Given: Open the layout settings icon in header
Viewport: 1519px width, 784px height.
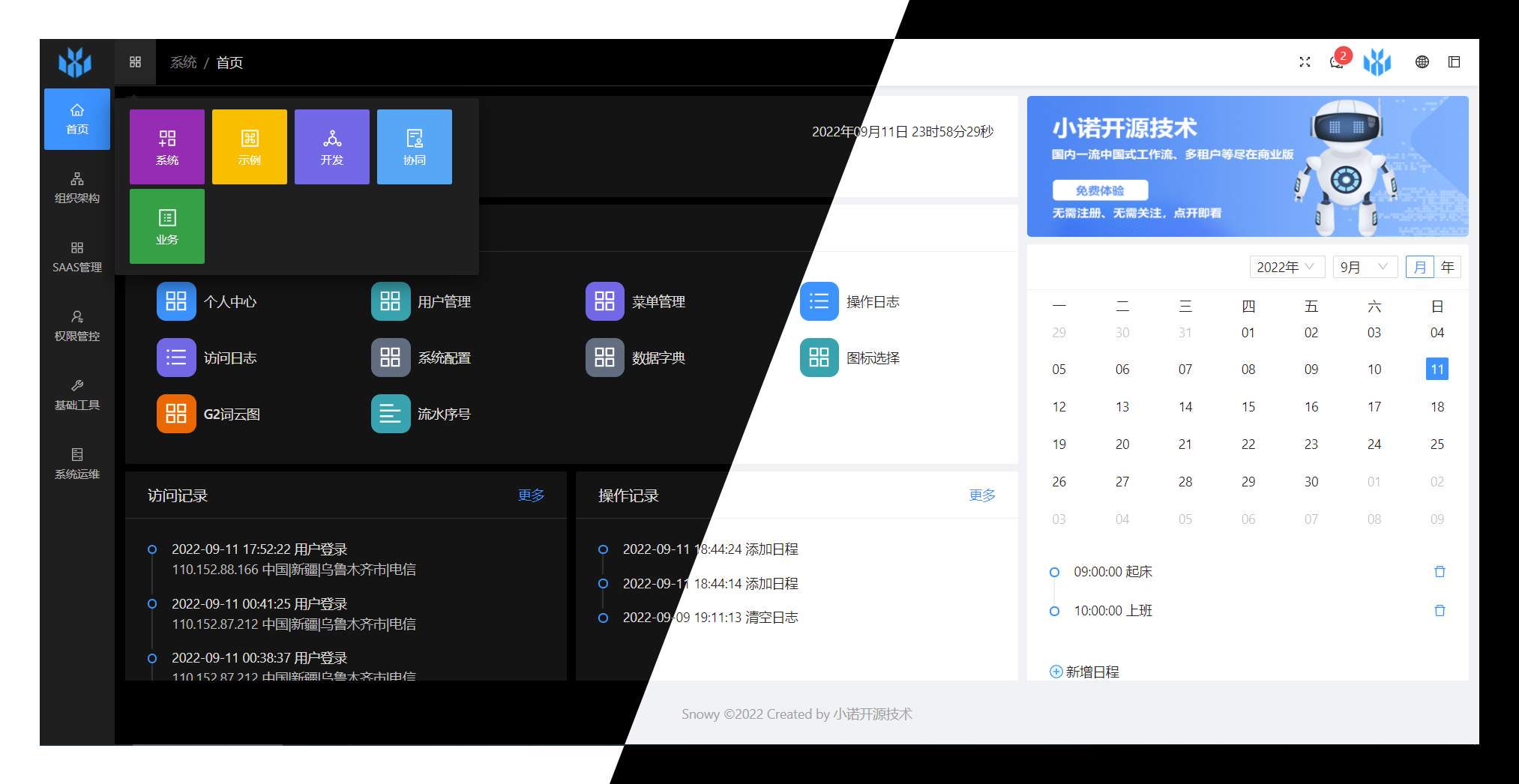Looking at the screenshot, I should (1454, 62).
